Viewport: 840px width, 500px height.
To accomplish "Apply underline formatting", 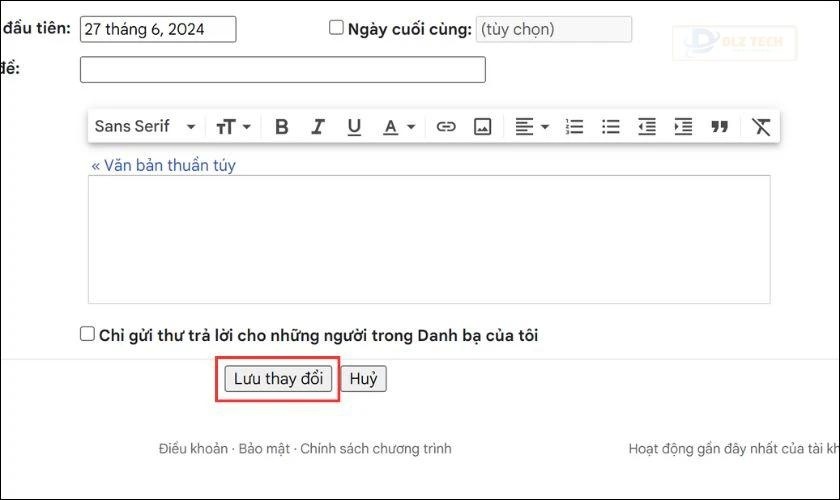I will [x=353, y=127].
